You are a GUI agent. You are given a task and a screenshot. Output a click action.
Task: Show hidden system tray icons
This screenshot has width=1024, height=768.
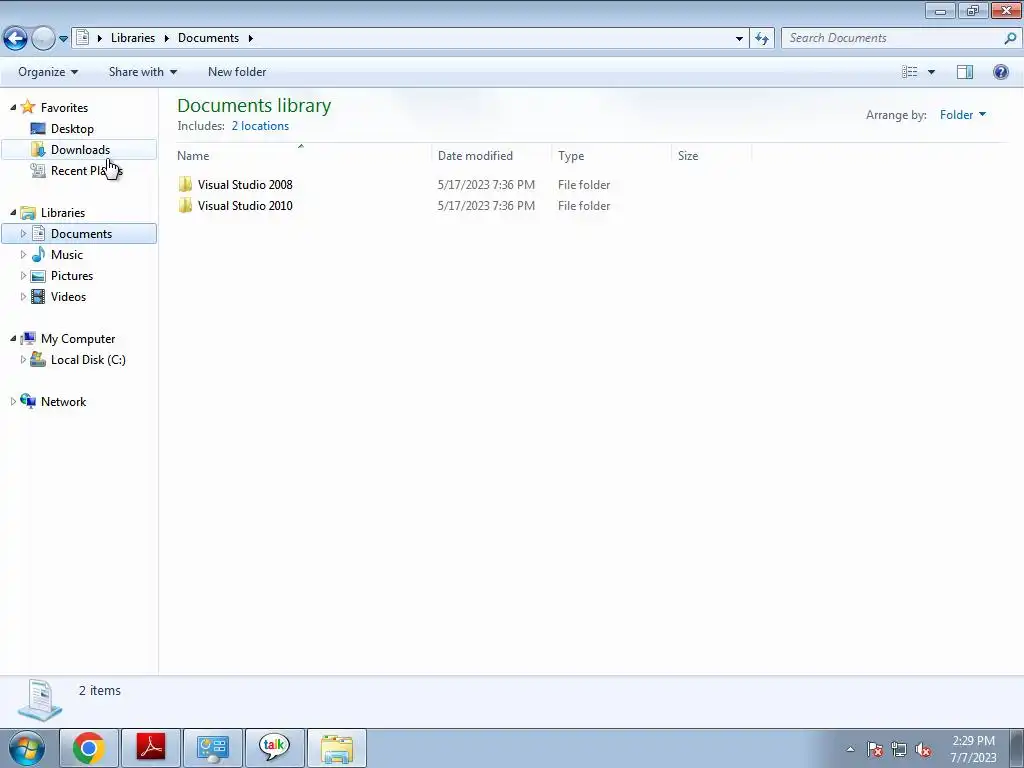coord(850,749)
